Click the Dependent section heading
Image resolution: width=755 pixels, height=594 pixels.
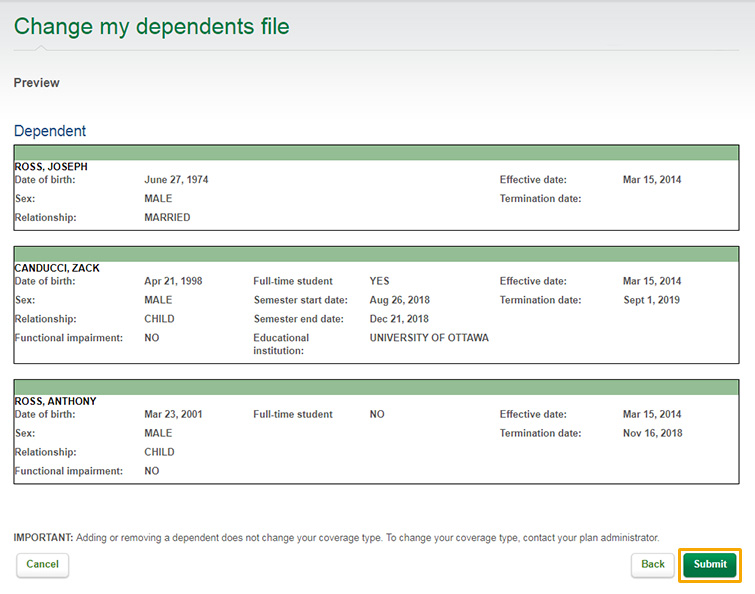click(50, 131)
